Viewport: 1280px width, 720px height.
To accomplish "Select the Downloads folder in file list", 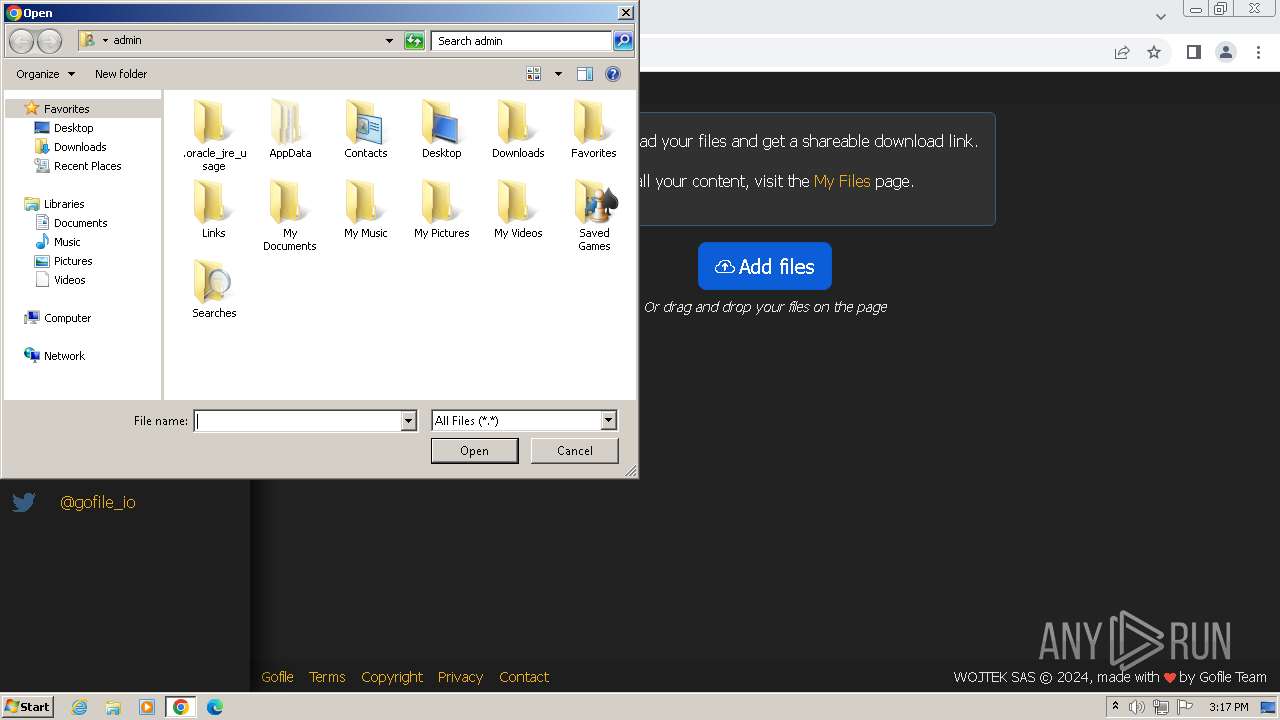I will pyautogui.click(x=518, y=129).
